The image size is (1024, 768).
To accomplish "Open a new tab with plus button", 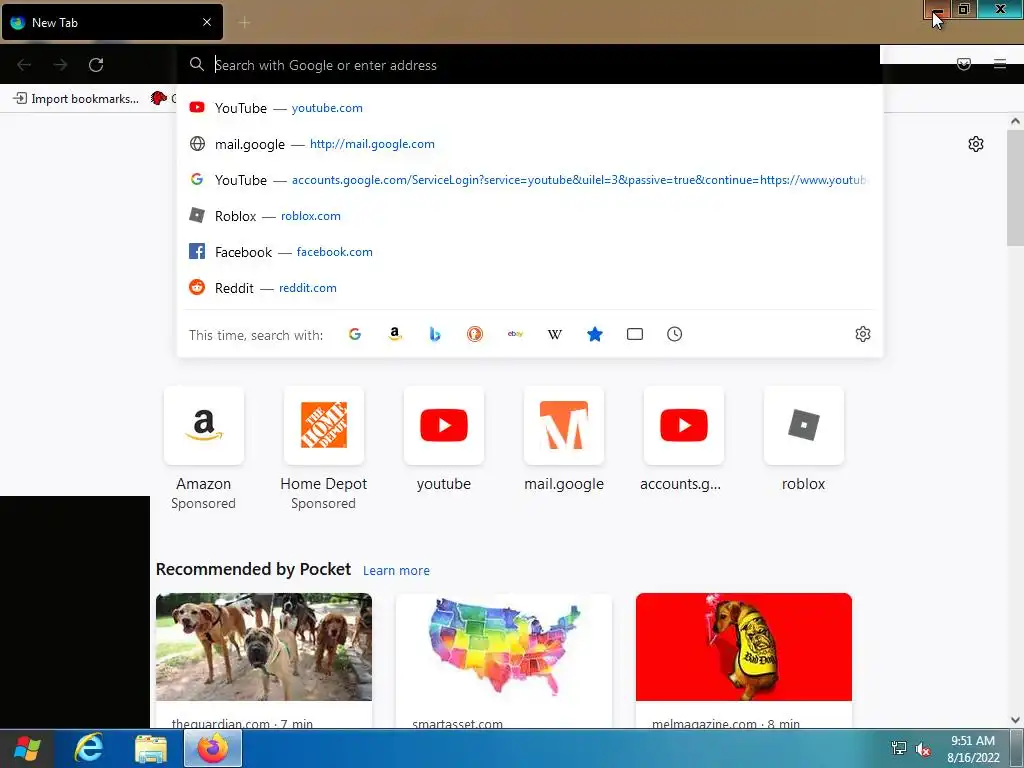I will click(244, 23).
